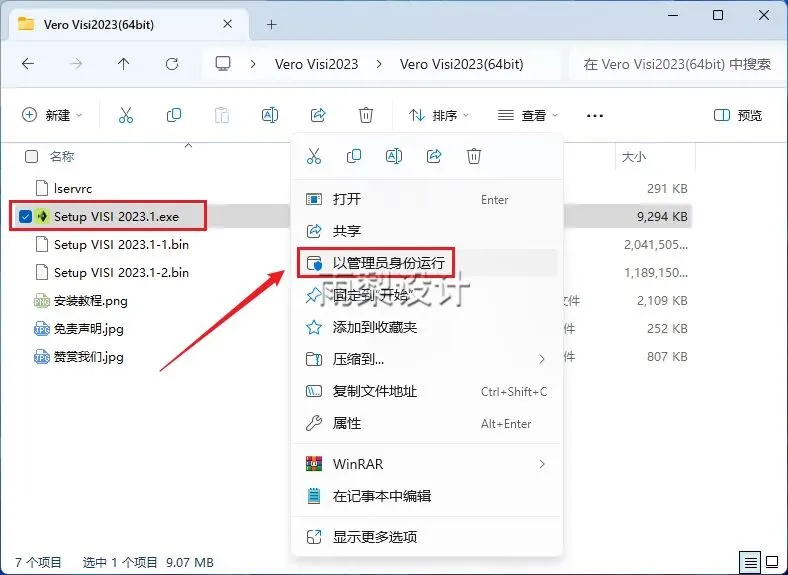Viewport: 788px width, 575px height.
Task: Click the Cut icon in the main toolbar
Action: [126, 116]
